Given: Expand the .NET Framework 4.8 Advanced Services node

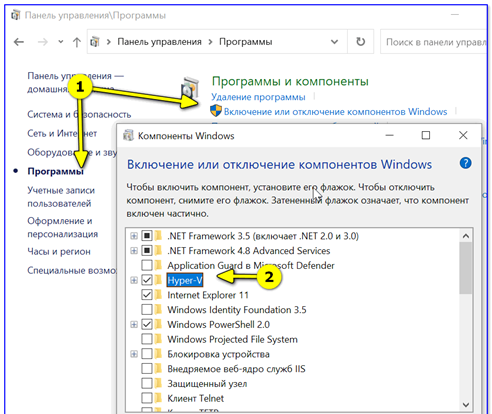Looking at the screenshot, I should [134, 251].
